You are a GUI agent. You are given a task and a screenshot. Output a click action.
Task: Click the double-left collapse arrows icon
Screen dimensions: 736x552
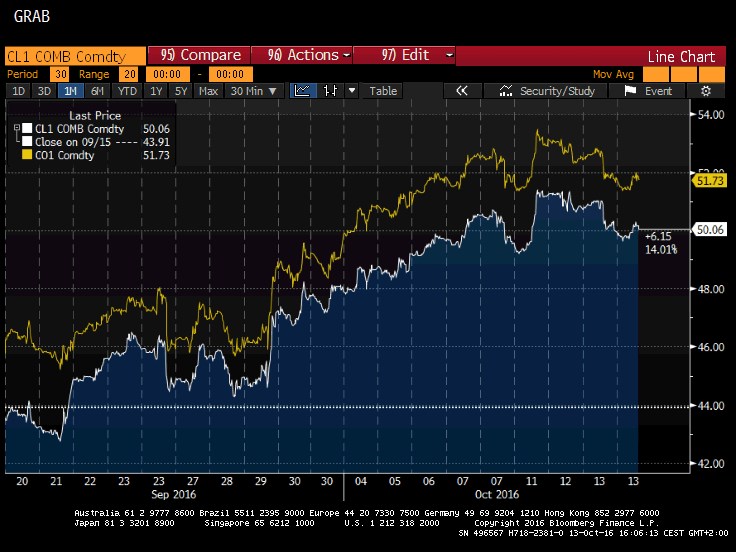[461, 91]
